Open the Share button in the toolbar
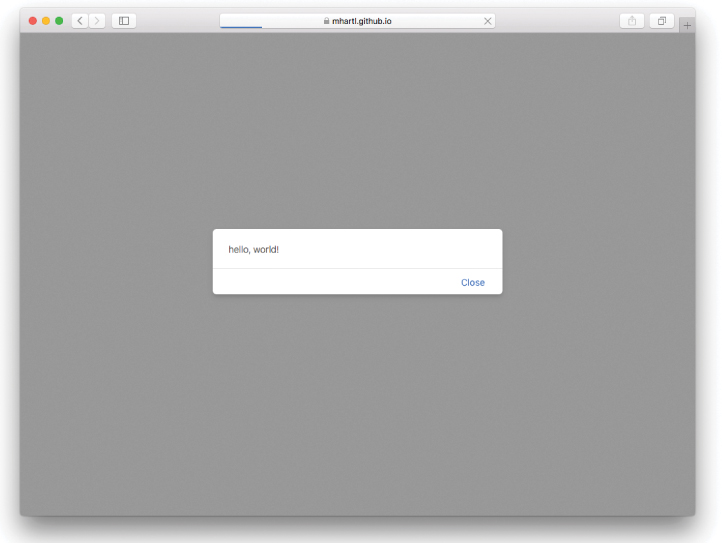This screenshot has height=543, width=722. (x=632, y=21)
